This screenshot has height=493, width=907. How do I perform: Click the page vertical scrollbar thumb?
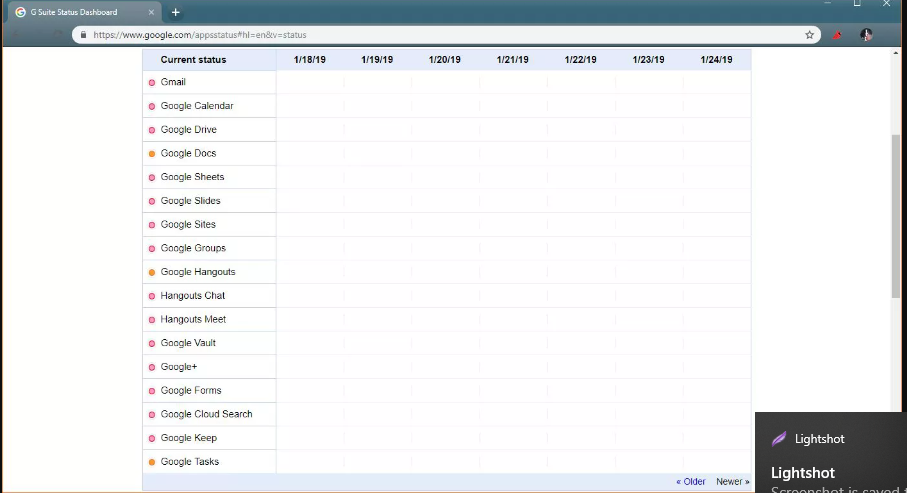(896, 216)
